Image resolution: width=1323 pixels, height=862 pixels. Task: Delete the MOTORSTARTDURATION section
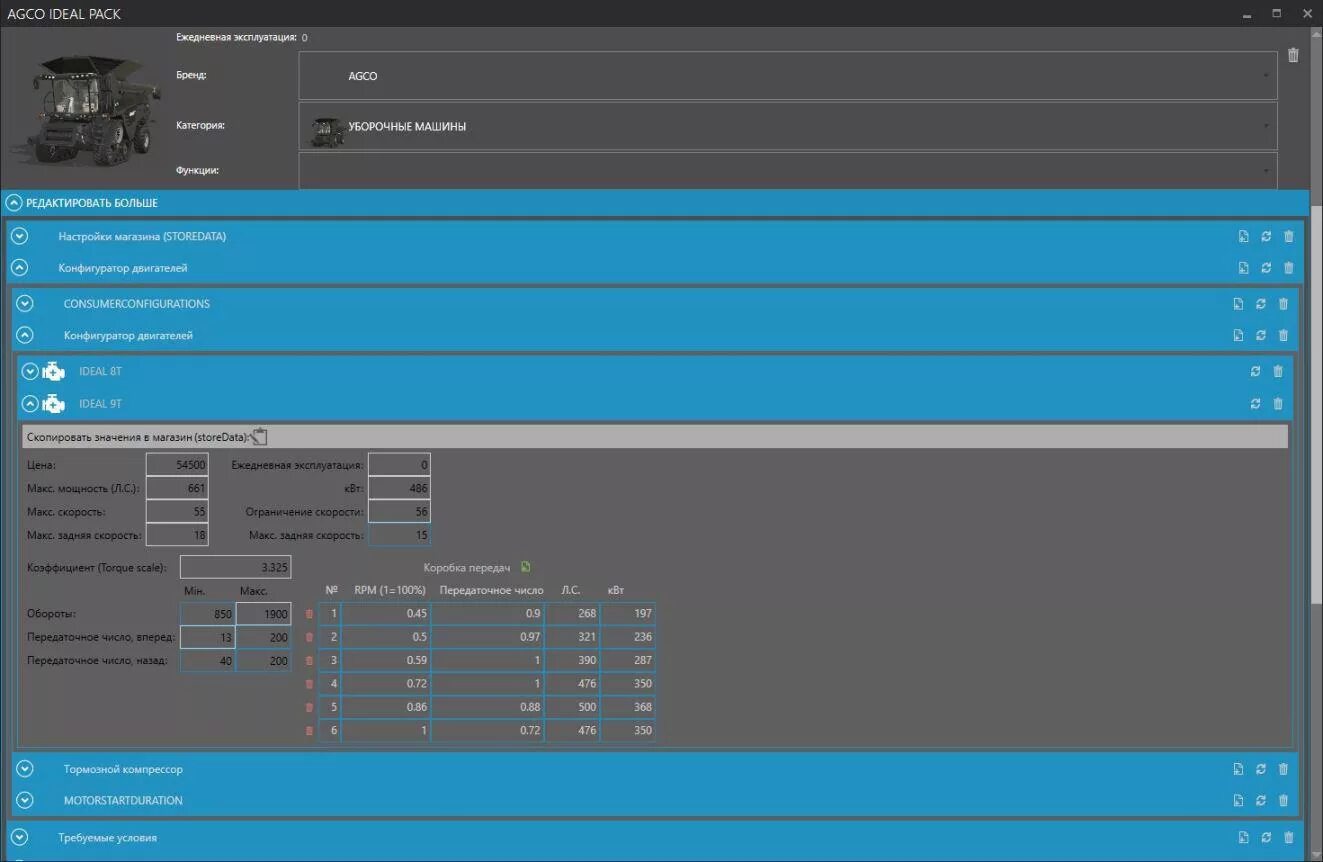coord(1283,801)
